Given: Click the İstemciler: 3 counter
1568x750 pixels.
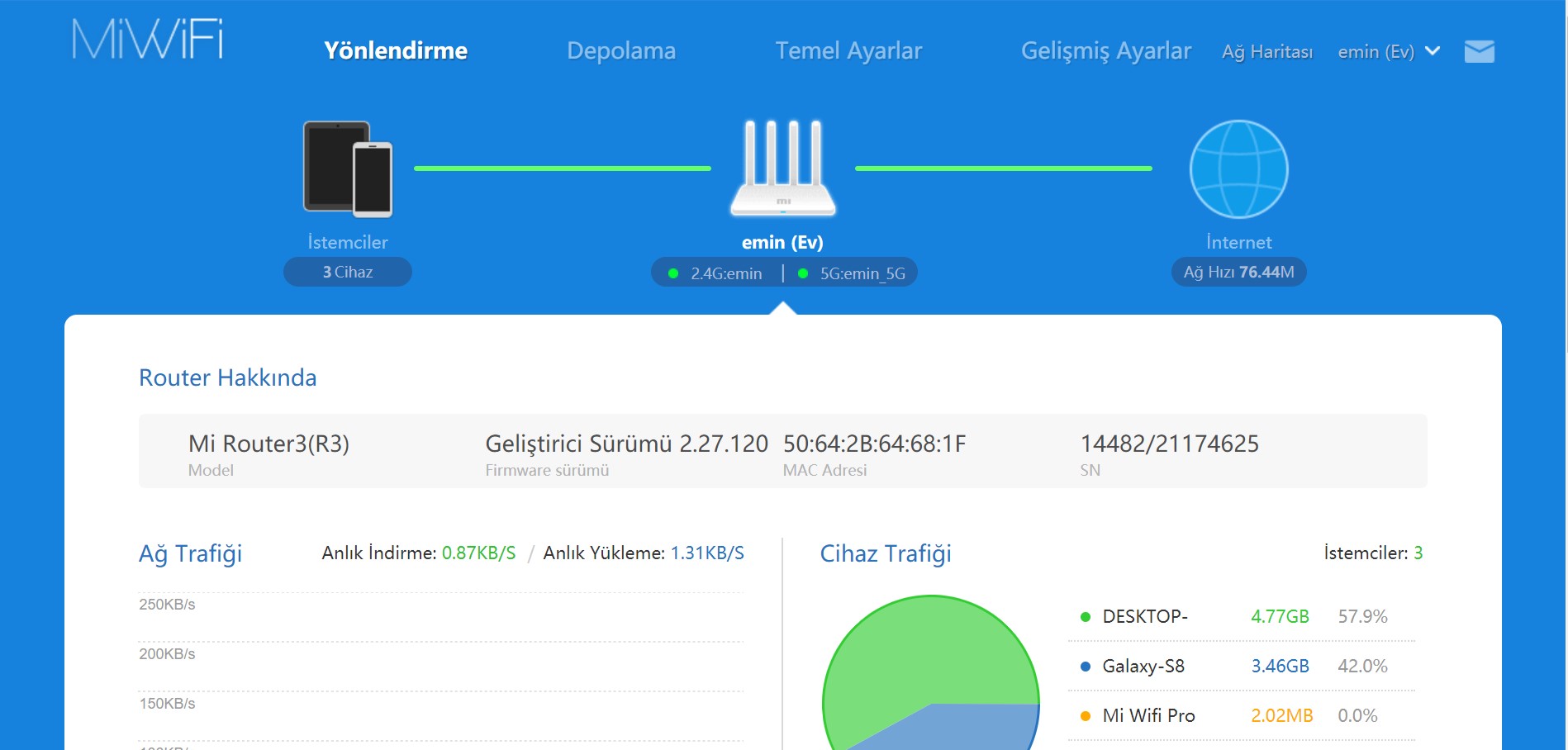Looking at the screenshot, I should coord(1373,553).
